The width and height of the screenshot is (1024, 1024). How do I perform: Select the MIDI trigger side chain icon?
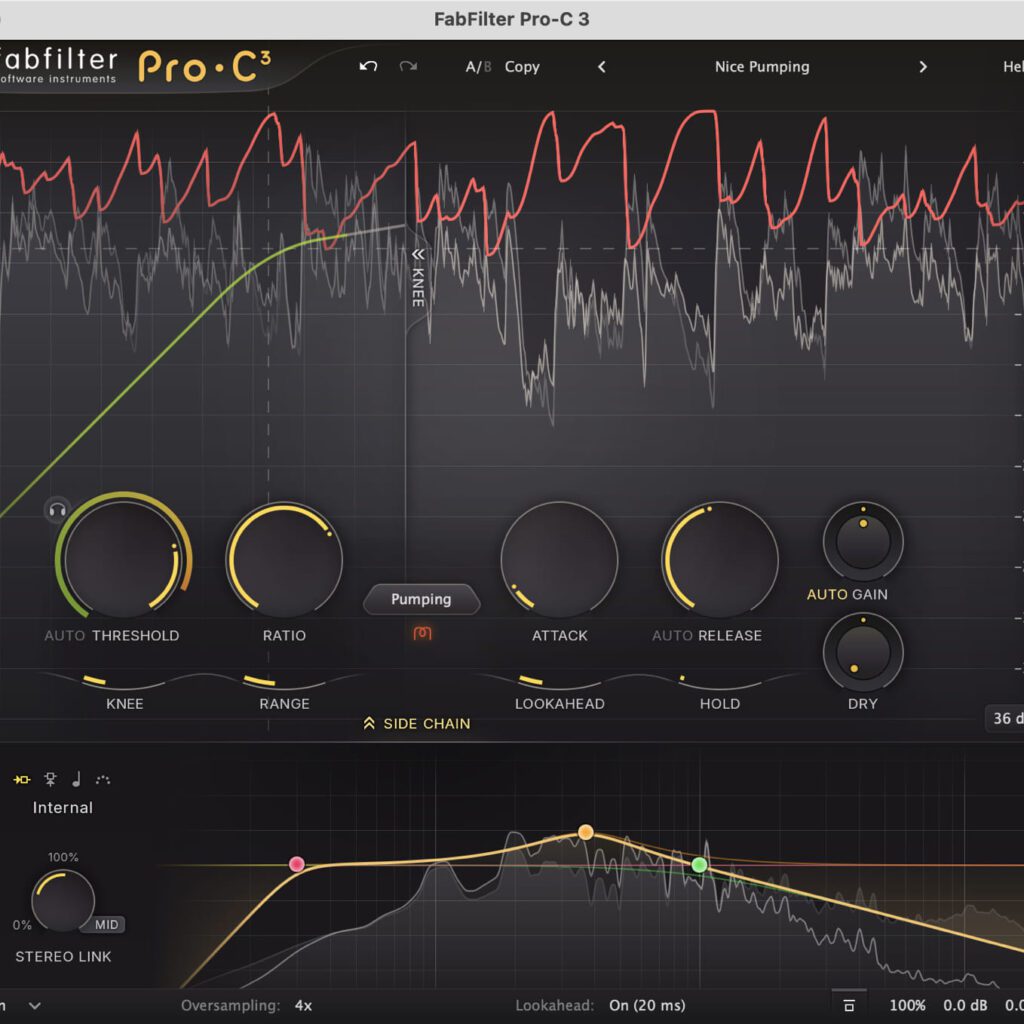point(50,780)
